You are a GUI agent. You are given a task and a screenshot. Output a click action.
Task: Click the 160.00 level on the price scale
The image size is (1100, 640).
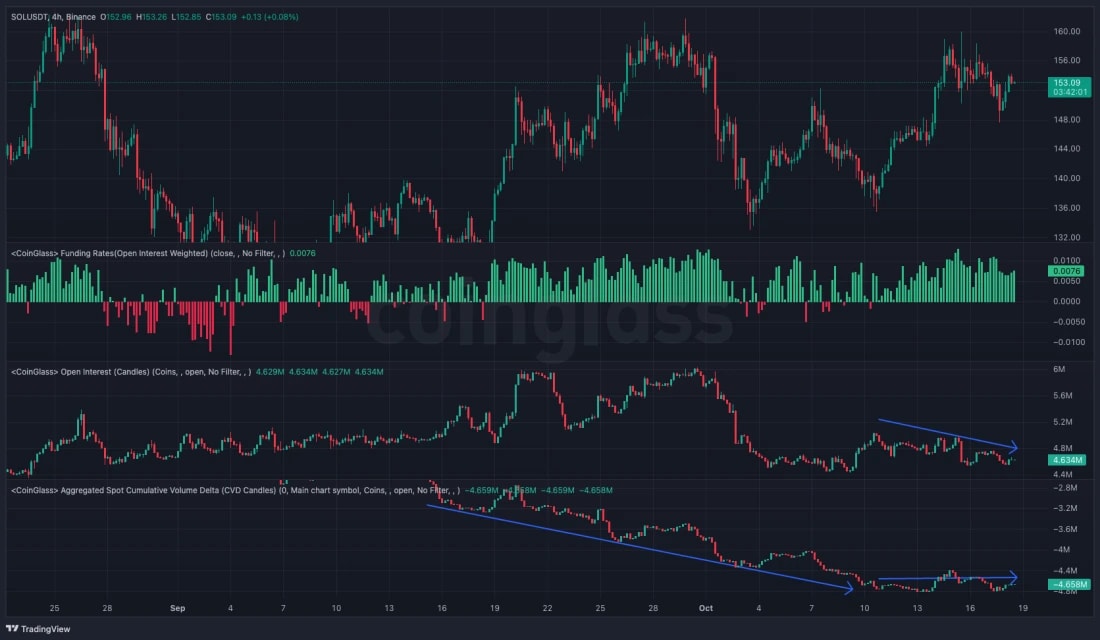pyautogui.click(x=1067, y=32)
